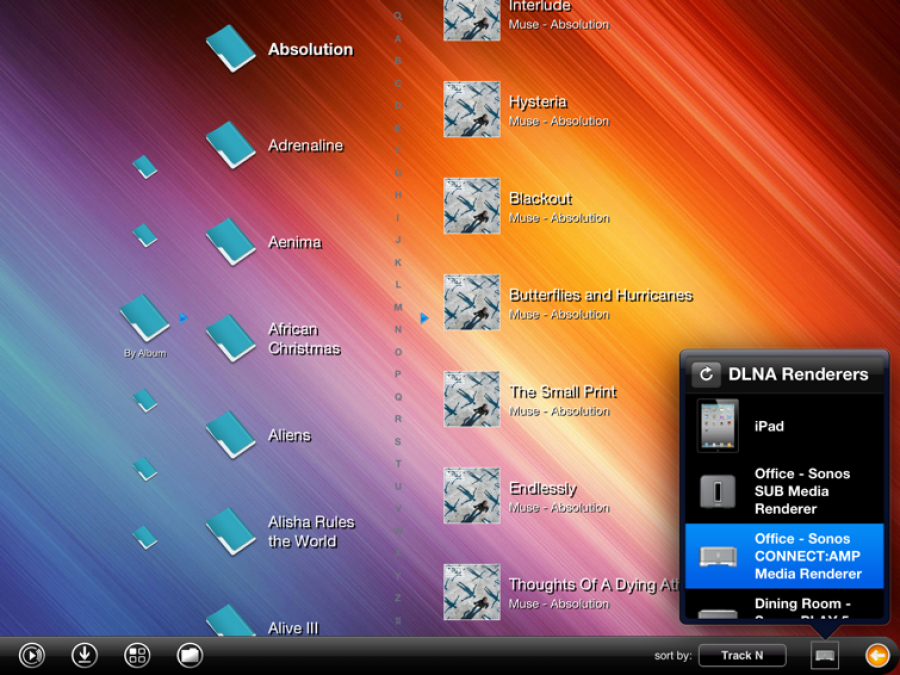Click the Aenima album name
Viewport: 900px width, 675px height.
[294, 242]
